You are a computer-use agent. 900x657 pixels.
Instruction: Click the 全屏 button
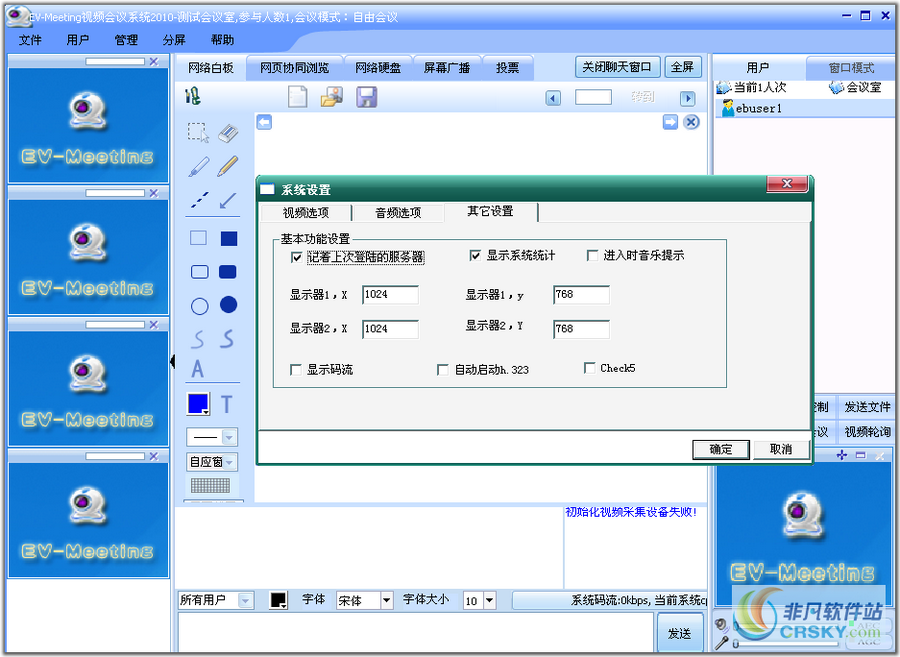click(682, 67)
